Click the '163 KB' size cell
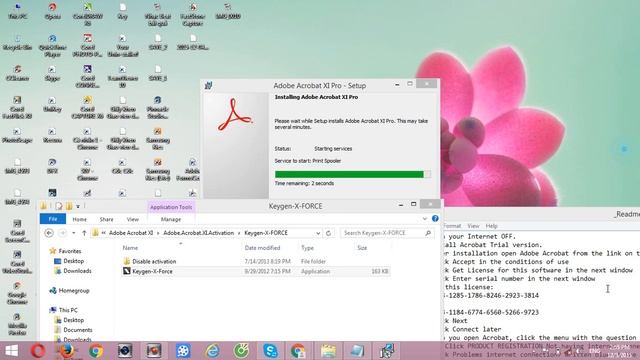Viewport: 640px width, 360px height. pos(380,271)
